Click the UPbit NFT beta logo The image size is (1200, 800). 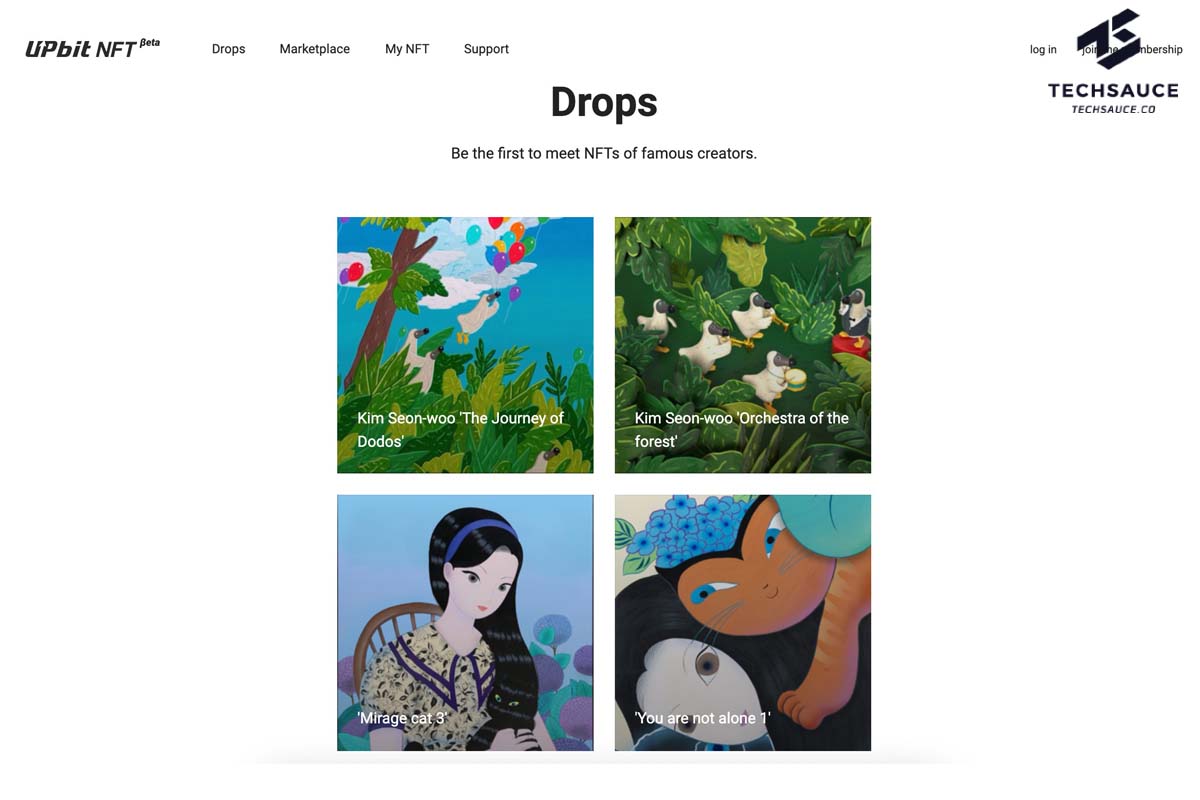coord(92,48)
